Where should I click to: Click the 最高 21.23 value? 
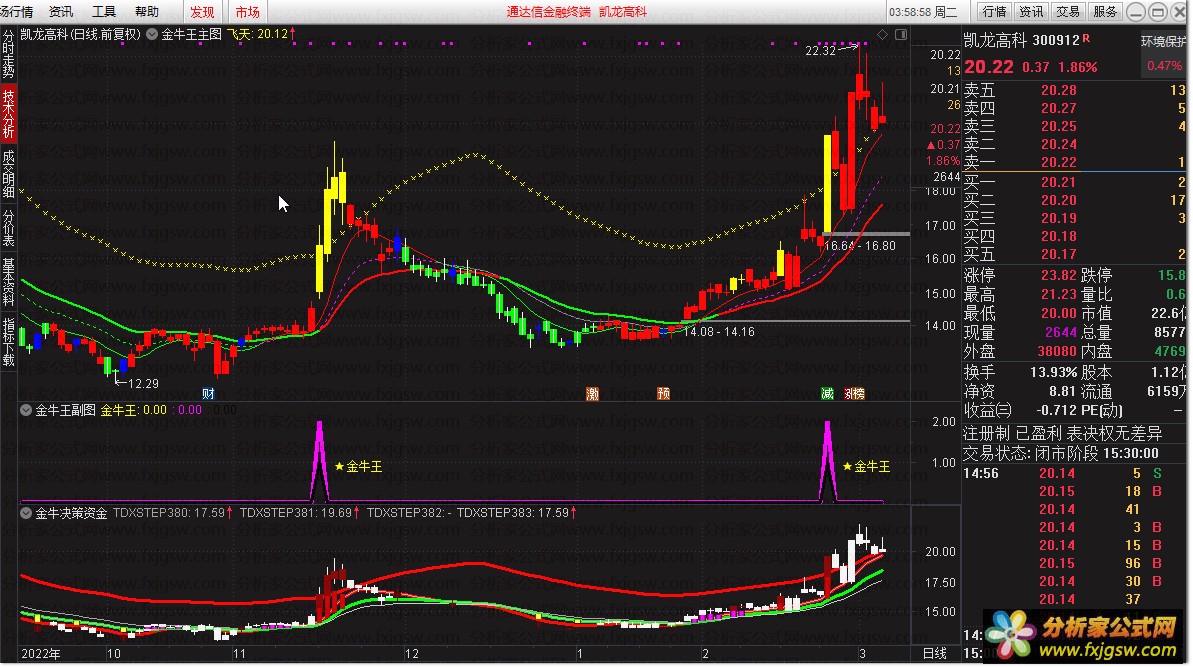(1058, 294)
